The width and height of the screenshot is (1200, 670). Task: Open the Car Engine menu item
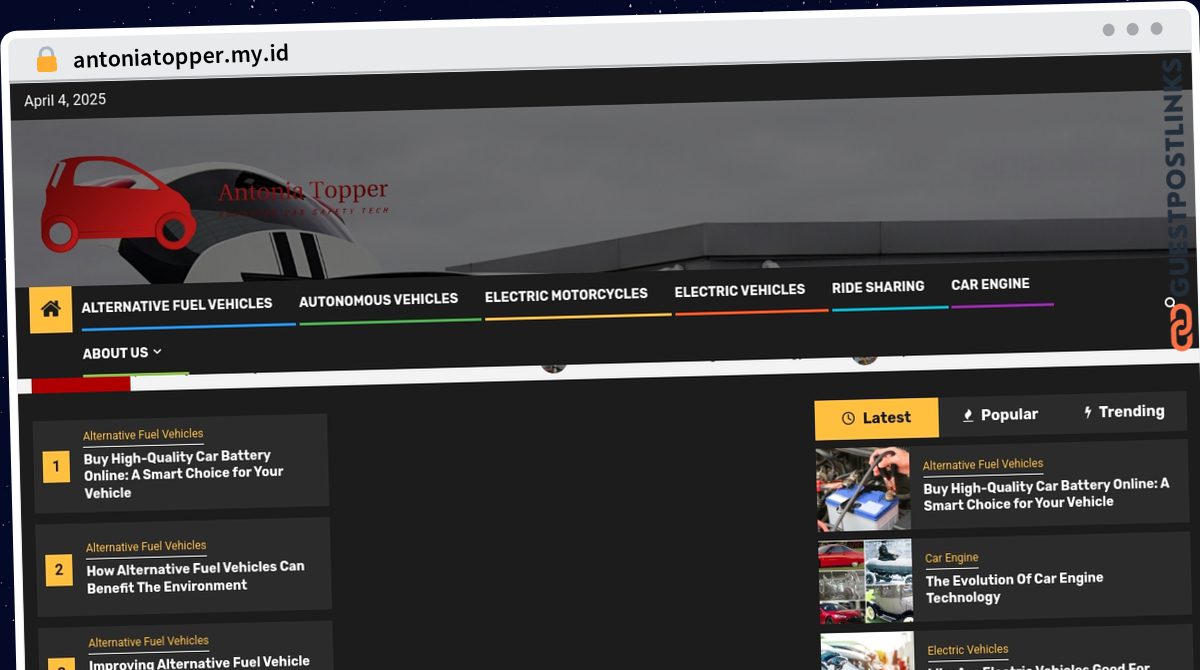point(990,284)
